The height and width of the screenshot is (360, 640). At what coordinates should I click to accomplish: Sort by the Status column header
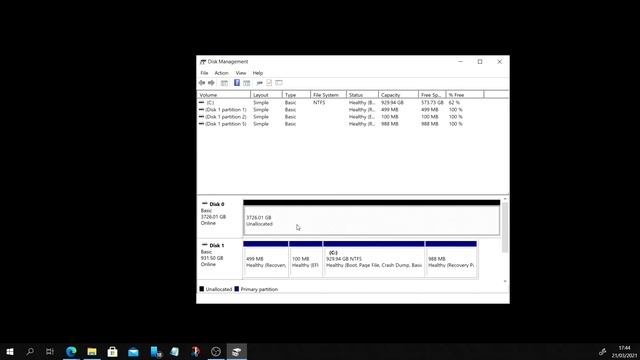[362, 95]
